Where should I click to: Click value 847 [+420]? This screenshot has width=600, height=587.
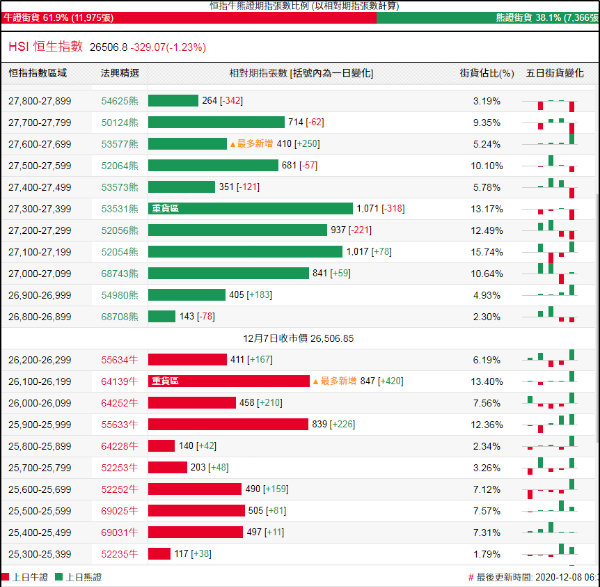[x=382, y=381]
